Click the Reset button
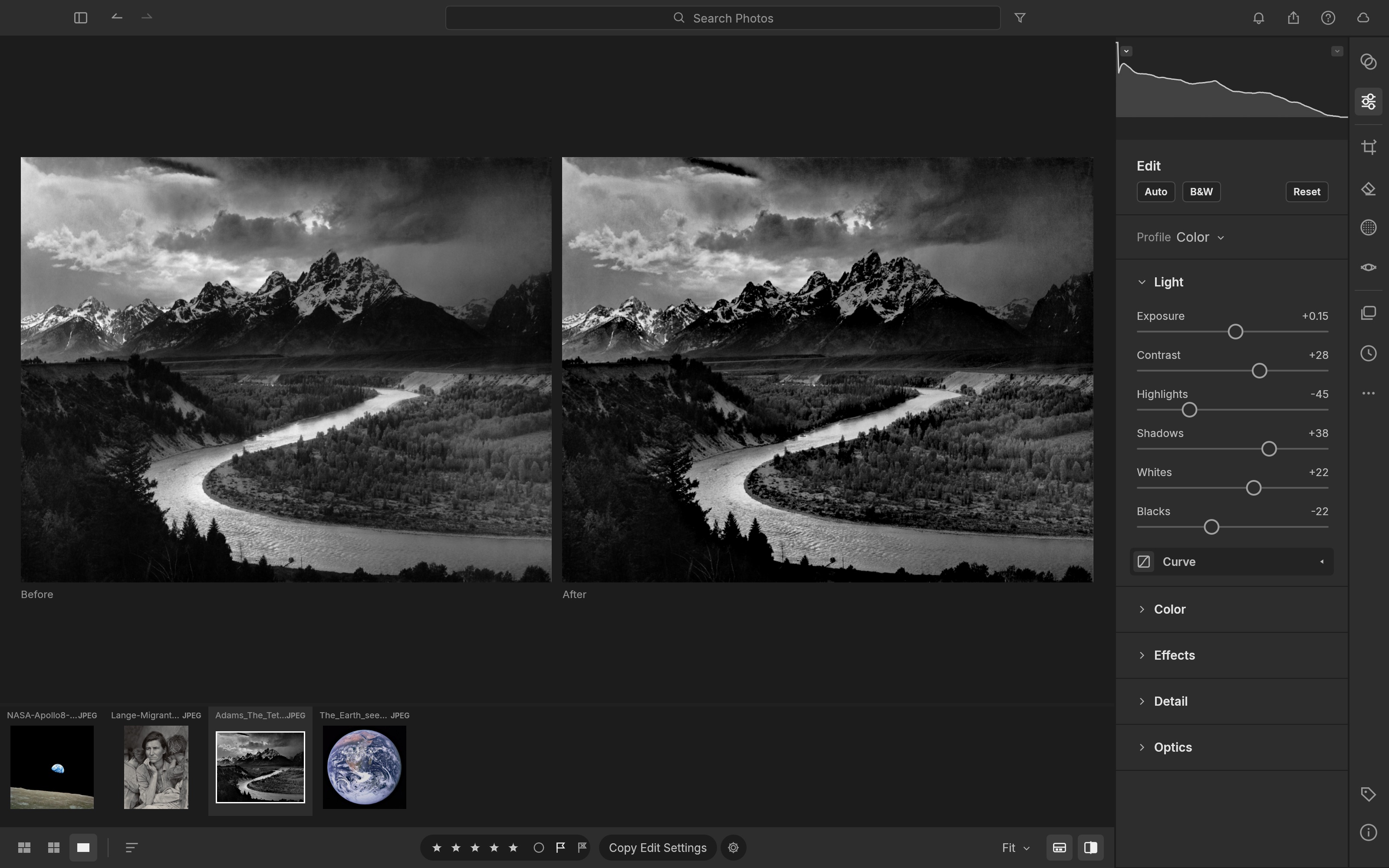The width and height of the screenshot is (1389, 868). (x=1307, y=192)
